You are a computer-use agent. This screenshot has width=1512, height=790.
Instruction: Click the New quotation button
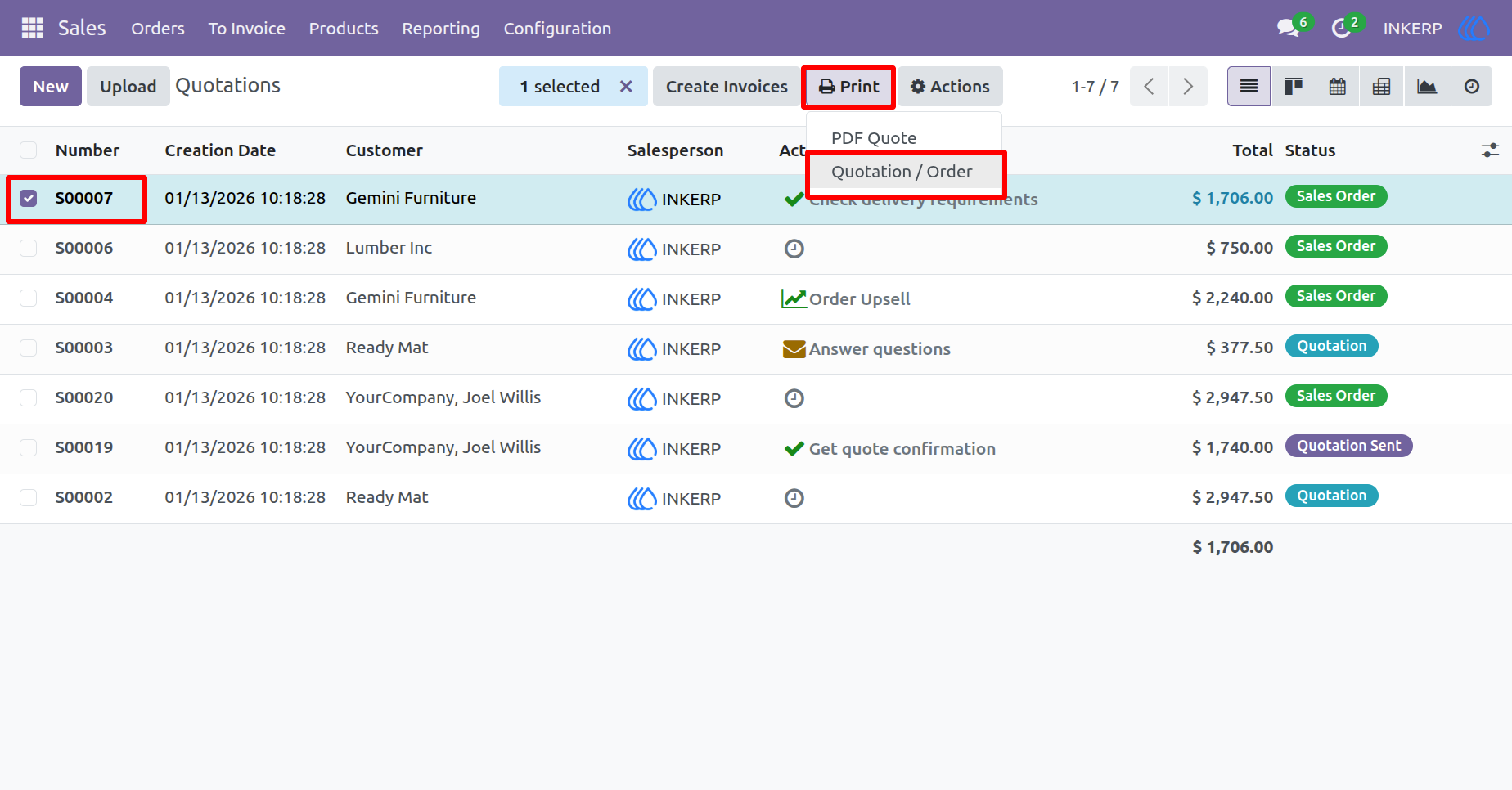[x=51, y=87]
